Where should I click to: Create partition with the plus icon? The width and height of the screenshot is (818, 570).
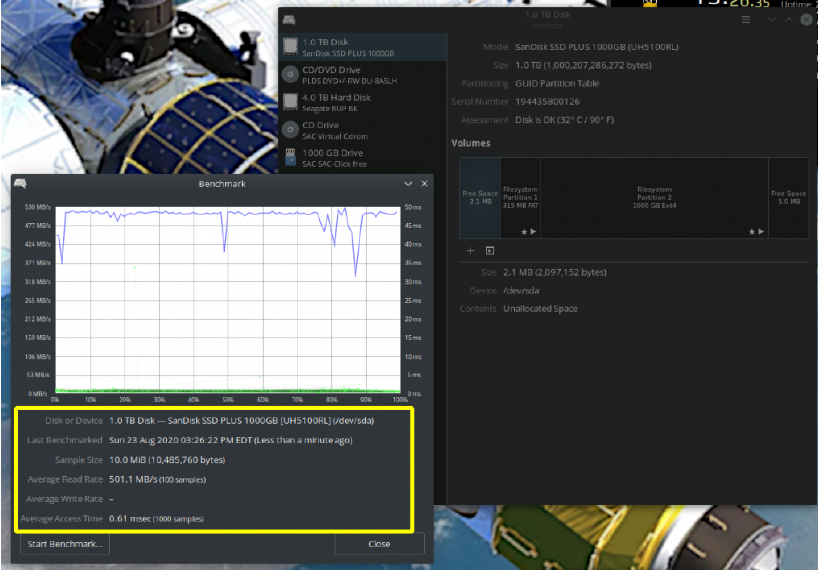470,251
